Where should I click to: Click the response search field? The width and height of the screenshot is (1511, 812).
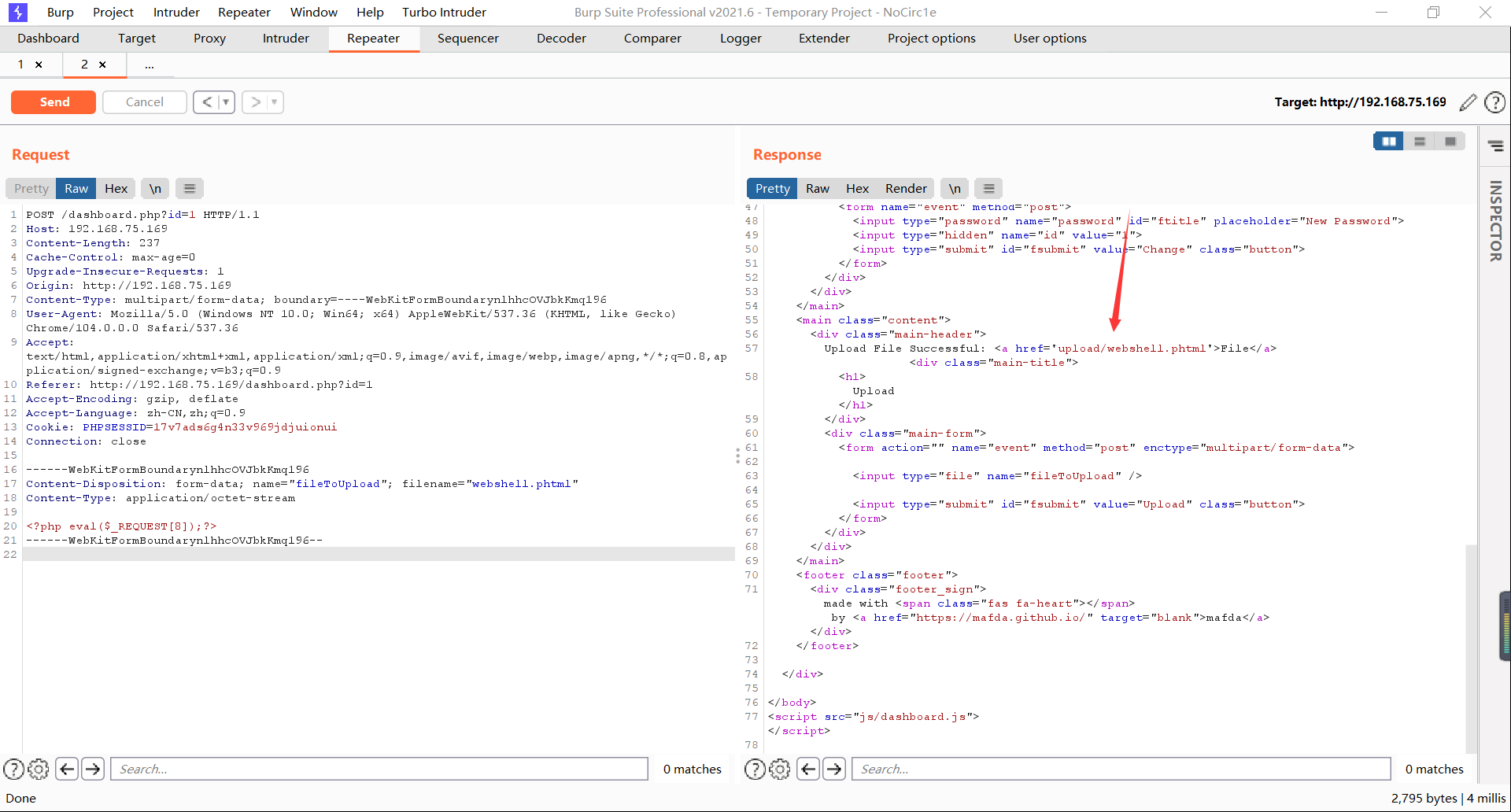click(1121, 769)
